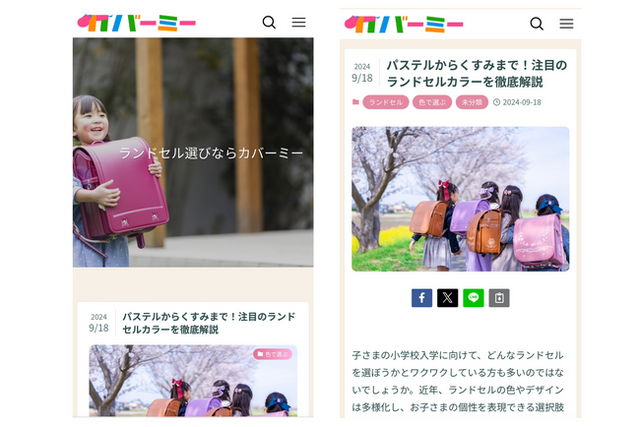
Task: Select the 未分類 category tag
Action: (472, 102)
